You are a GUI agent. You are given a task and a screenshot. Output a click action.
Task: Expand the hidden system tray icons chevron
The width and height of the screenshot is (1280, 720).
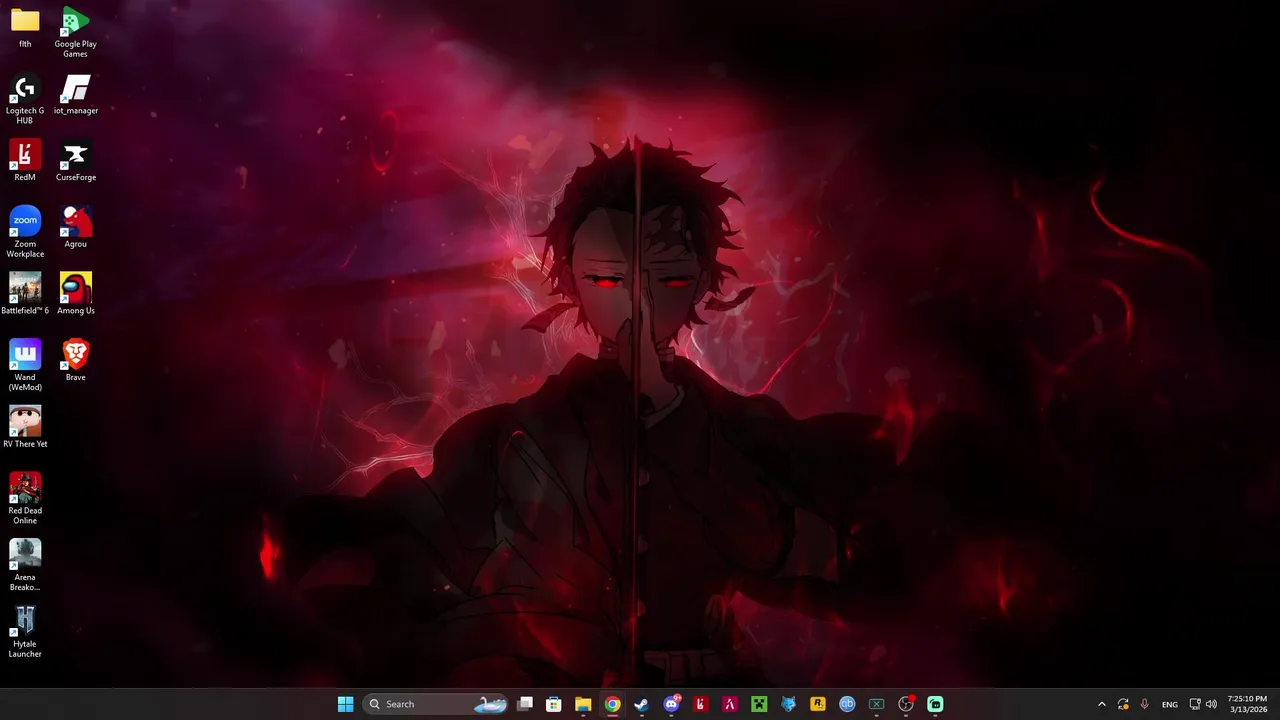[1102, 704]
